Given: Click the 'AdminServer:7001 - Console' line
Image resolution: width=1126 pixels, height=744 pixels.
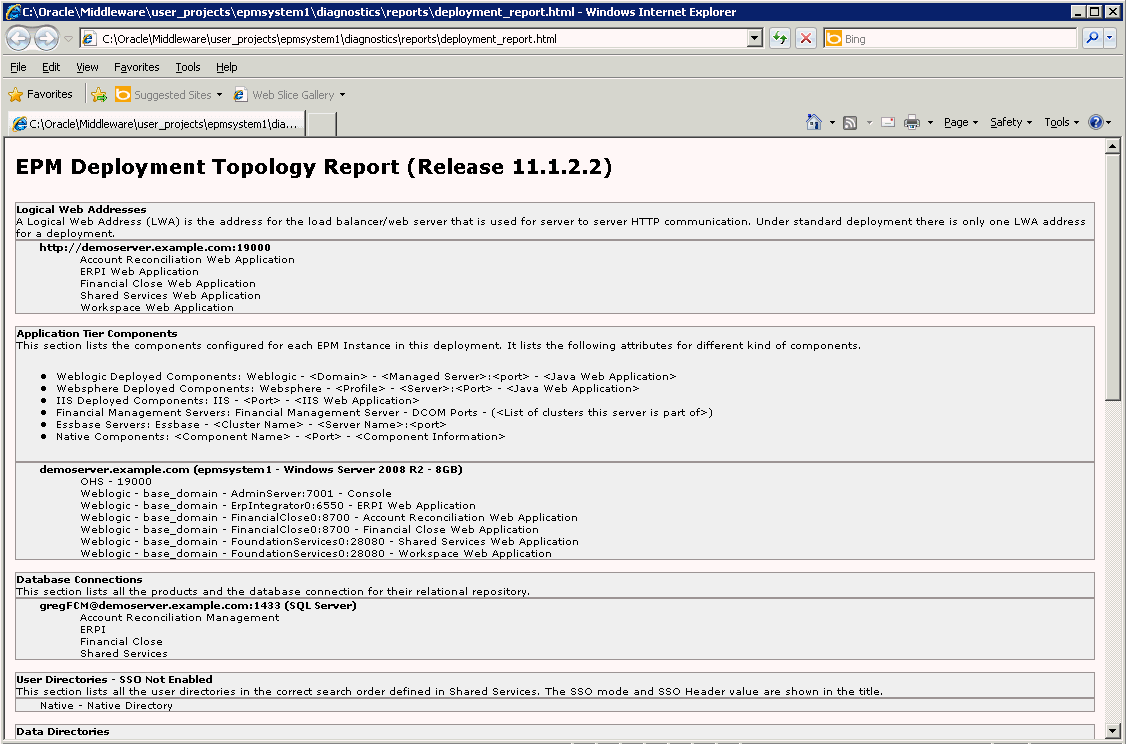Looking at the screenshot, I should pyautogui.click(x=236, y=493).
